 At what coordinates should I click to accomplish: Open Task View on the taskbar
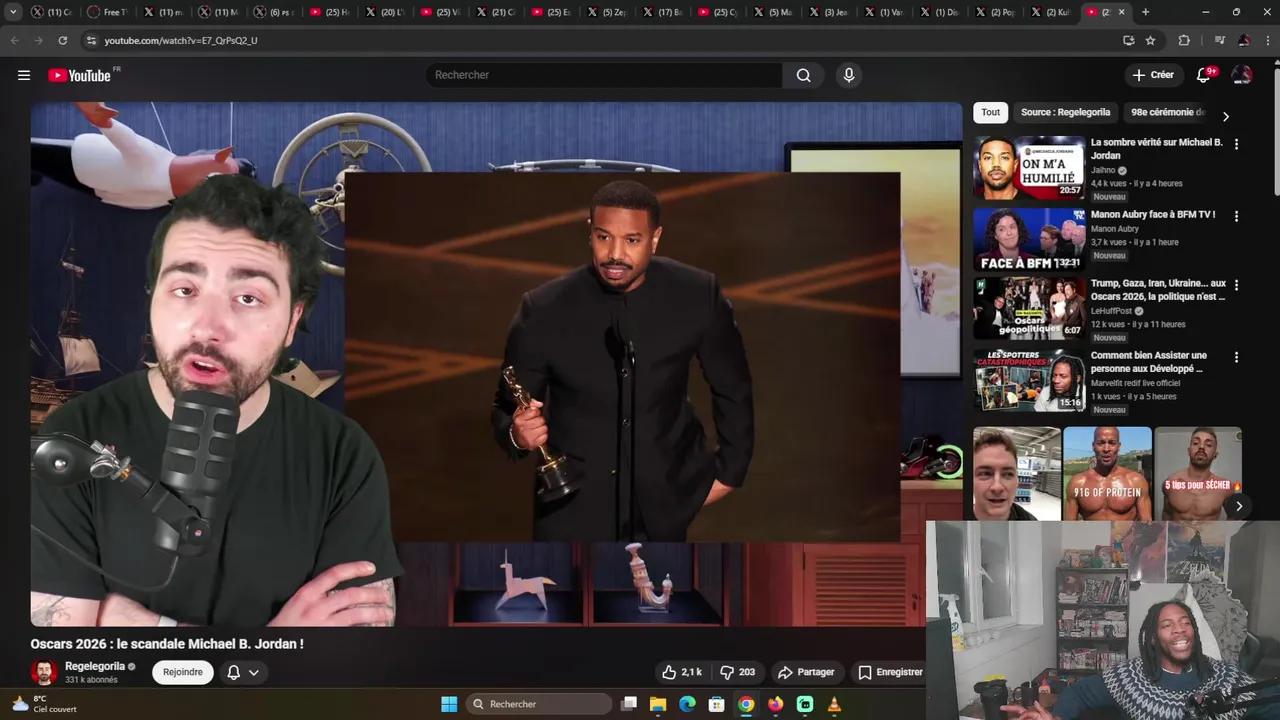[x=629, y=704]
